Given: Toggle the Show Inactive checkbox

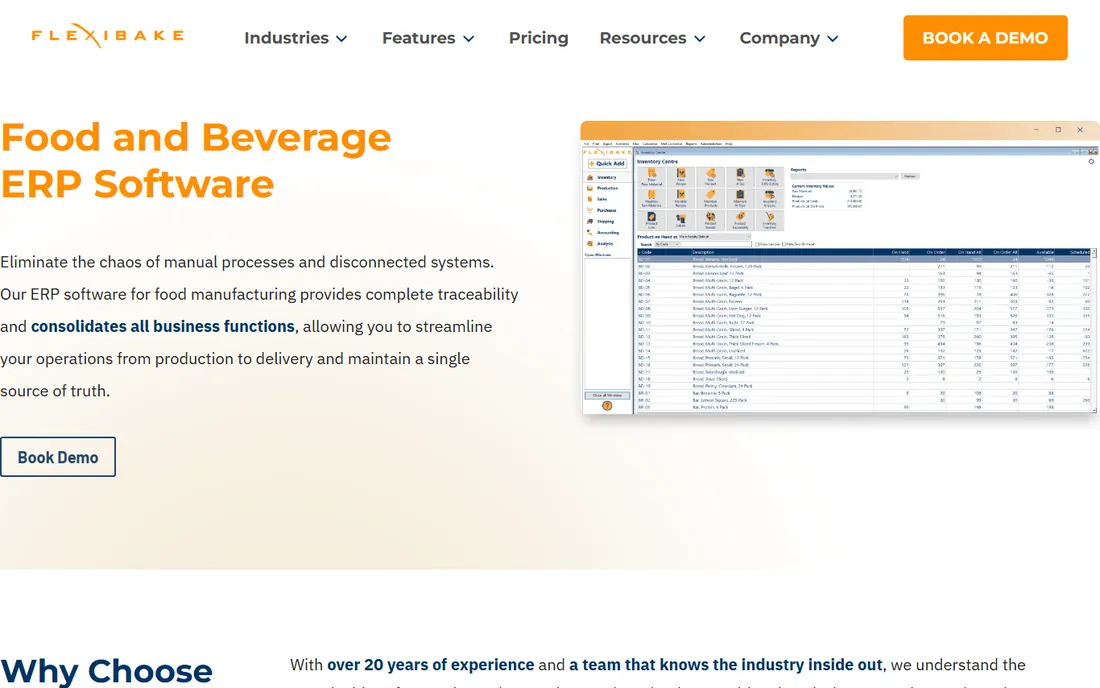Looking at the screenshot, I should (756, 244).
